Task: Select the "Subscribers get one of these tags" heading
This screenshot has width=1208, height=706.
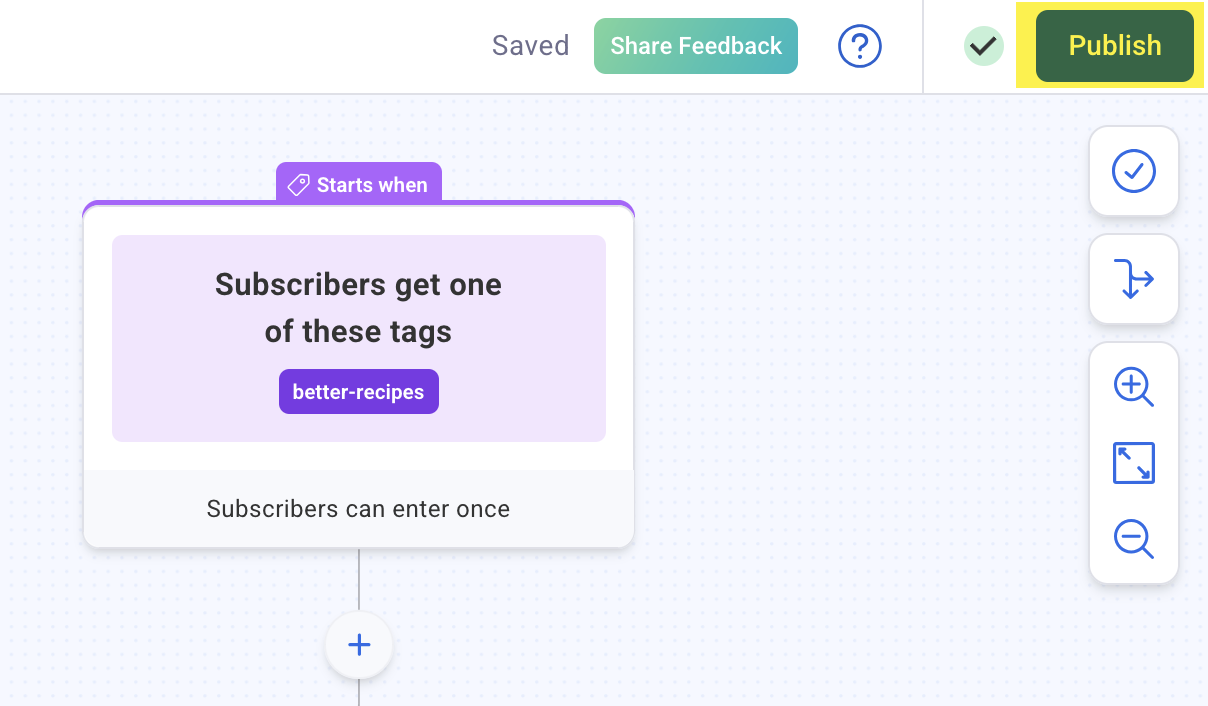Action: point(358,307)
